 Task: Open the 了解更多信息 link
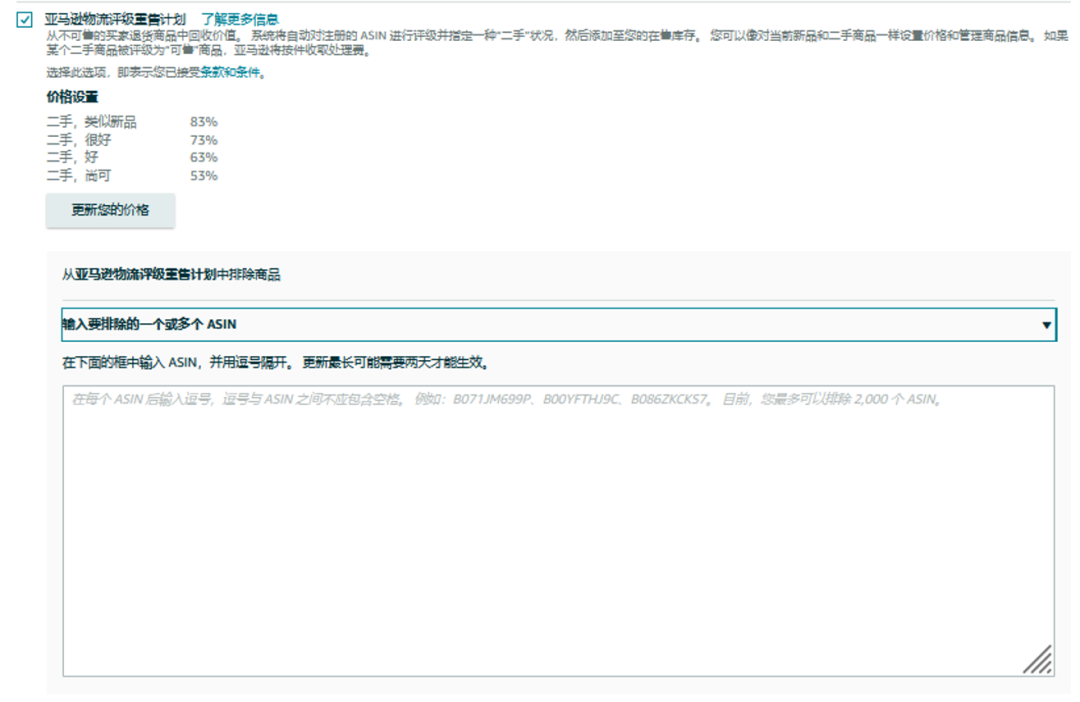[x=240, y=19]
